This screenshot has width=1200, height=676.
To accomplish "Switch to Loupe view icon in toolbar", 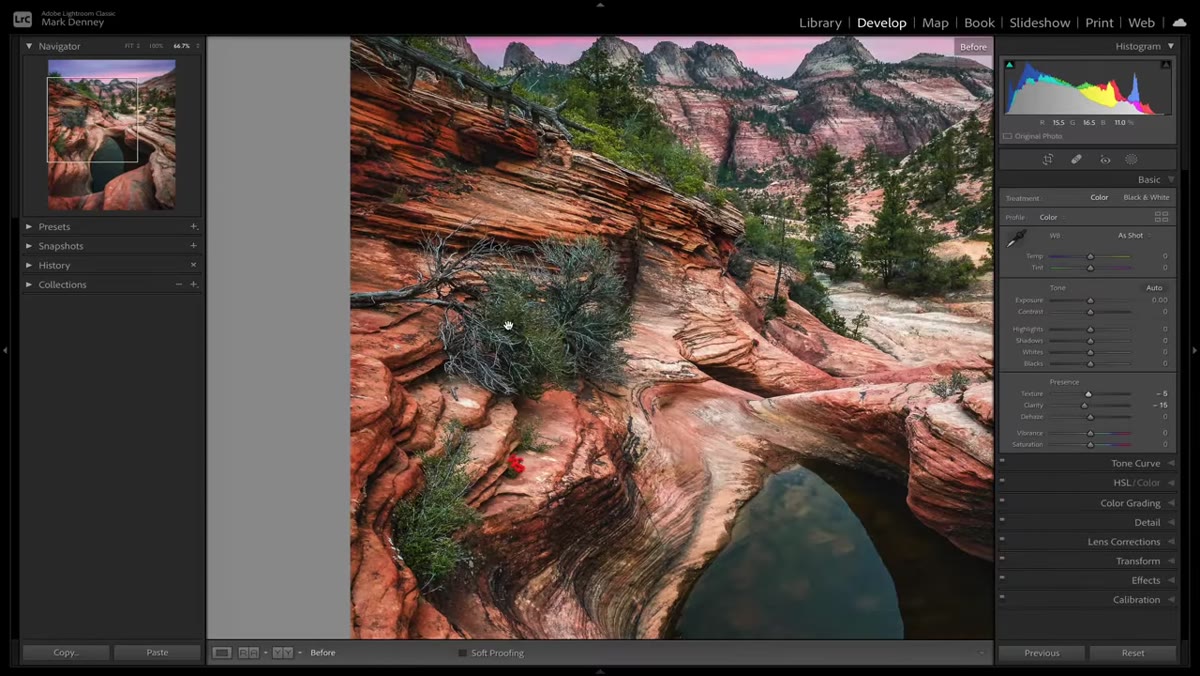I will click(x=222, y=653).
